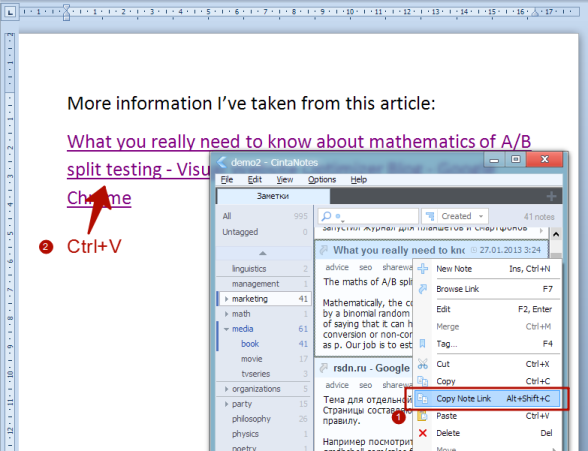
Task: Click the CintaNotes back arrow icon in title bar
Action: pos(222,162)
